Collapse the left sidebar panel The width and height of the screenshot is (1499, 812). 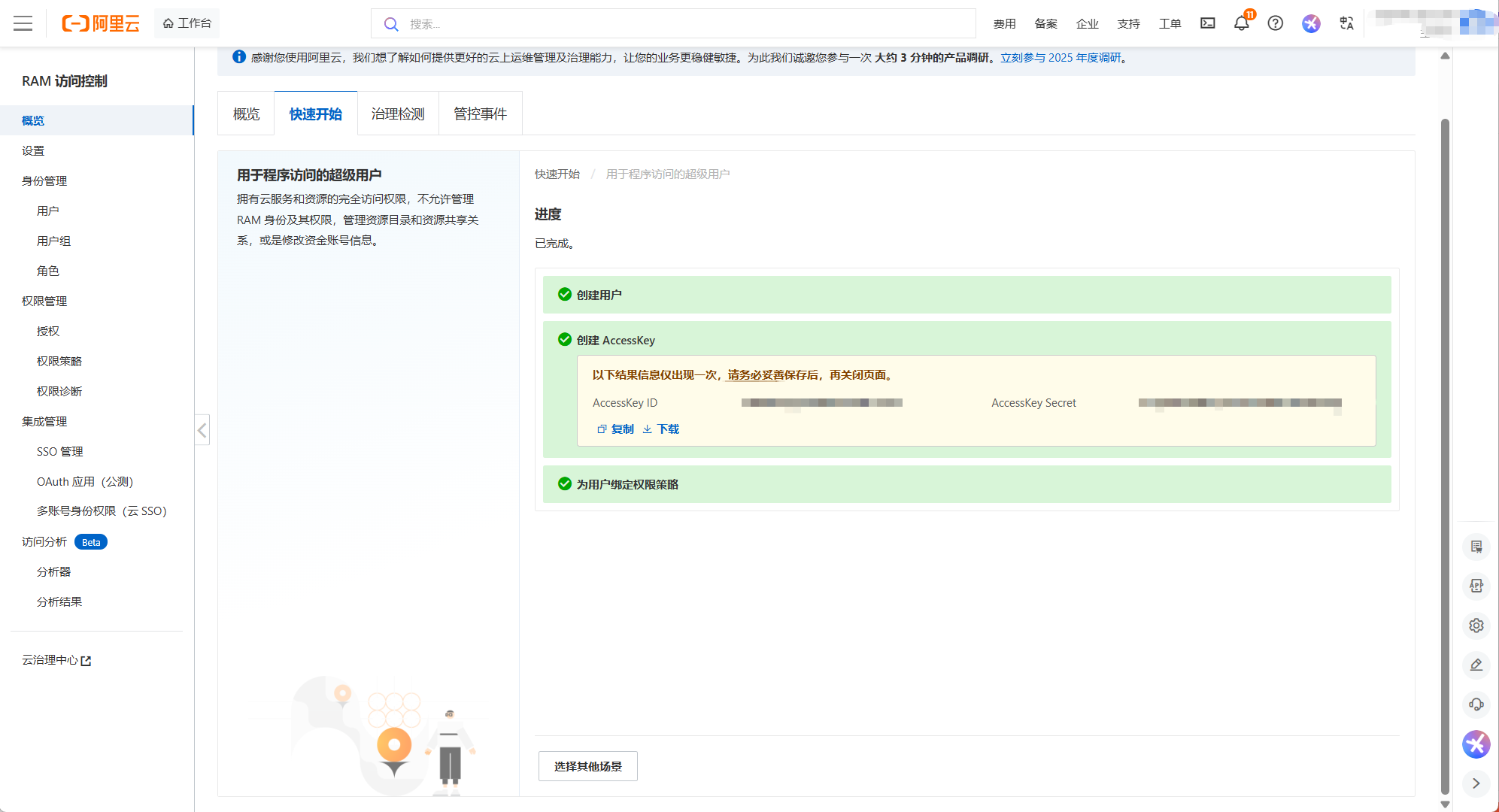pyautogui.click(x=202, y=430)
